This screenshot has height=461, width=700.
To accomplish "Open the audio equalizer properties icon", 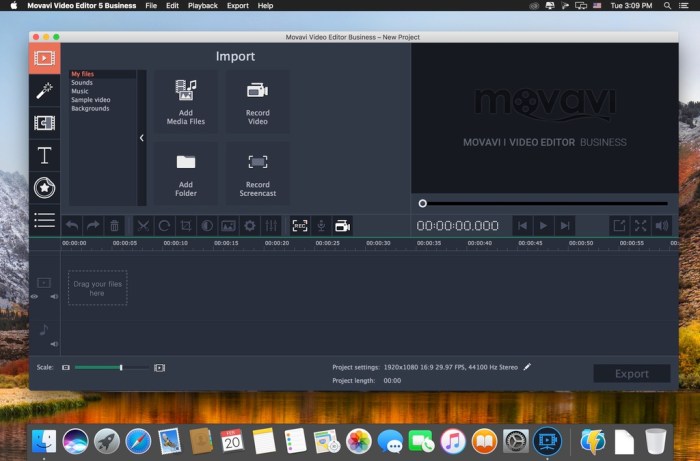I will [271, 226].
